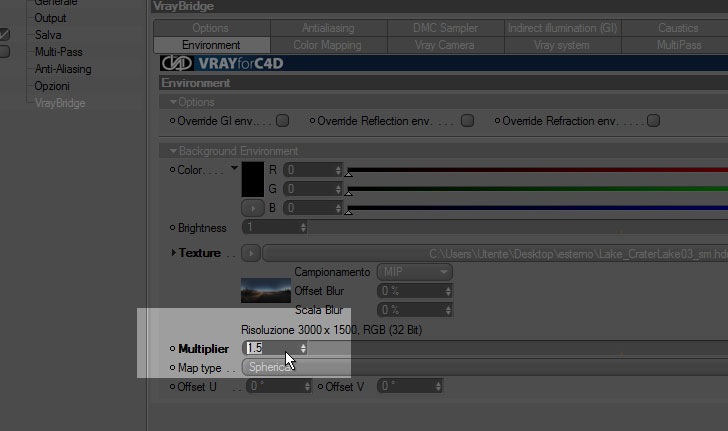The image size is (728, 431).
Task: Switch to the Caustics tab
Action: point(678,28)
